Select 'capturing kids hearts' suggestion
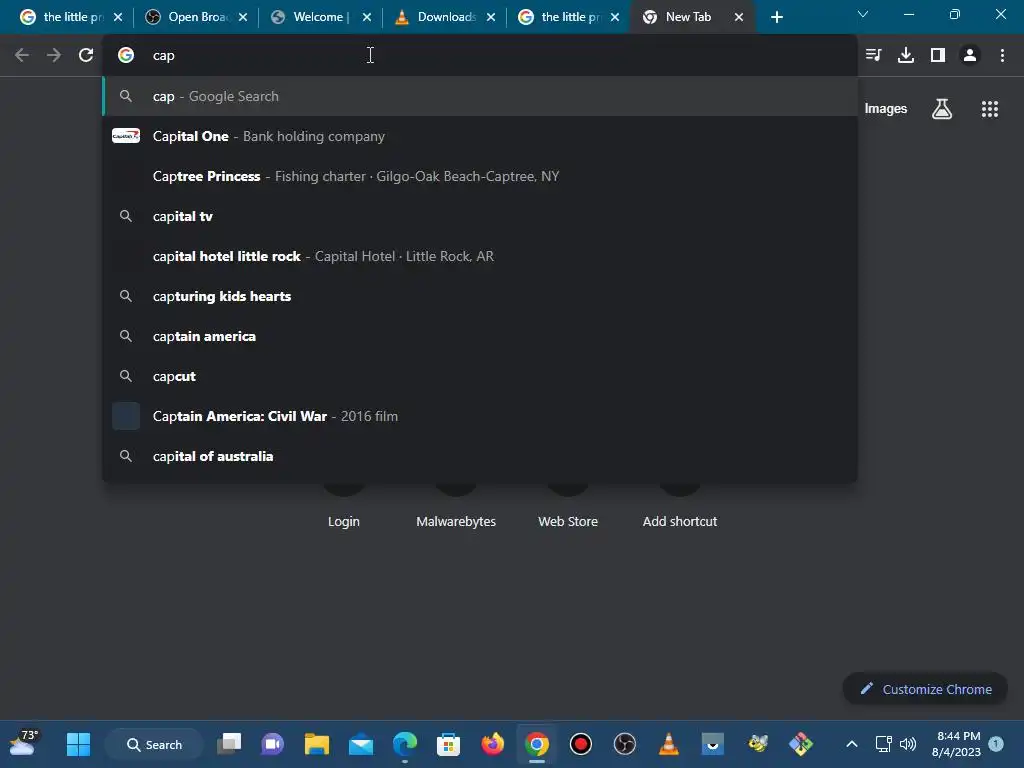This screenshot has height=768, width=1024. pos(480,296)
